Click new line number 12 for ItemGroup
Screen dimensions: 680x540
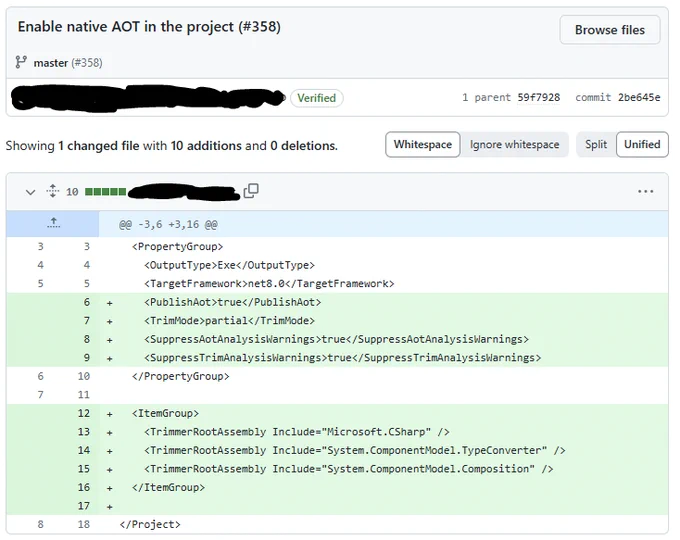click(84, 413)
